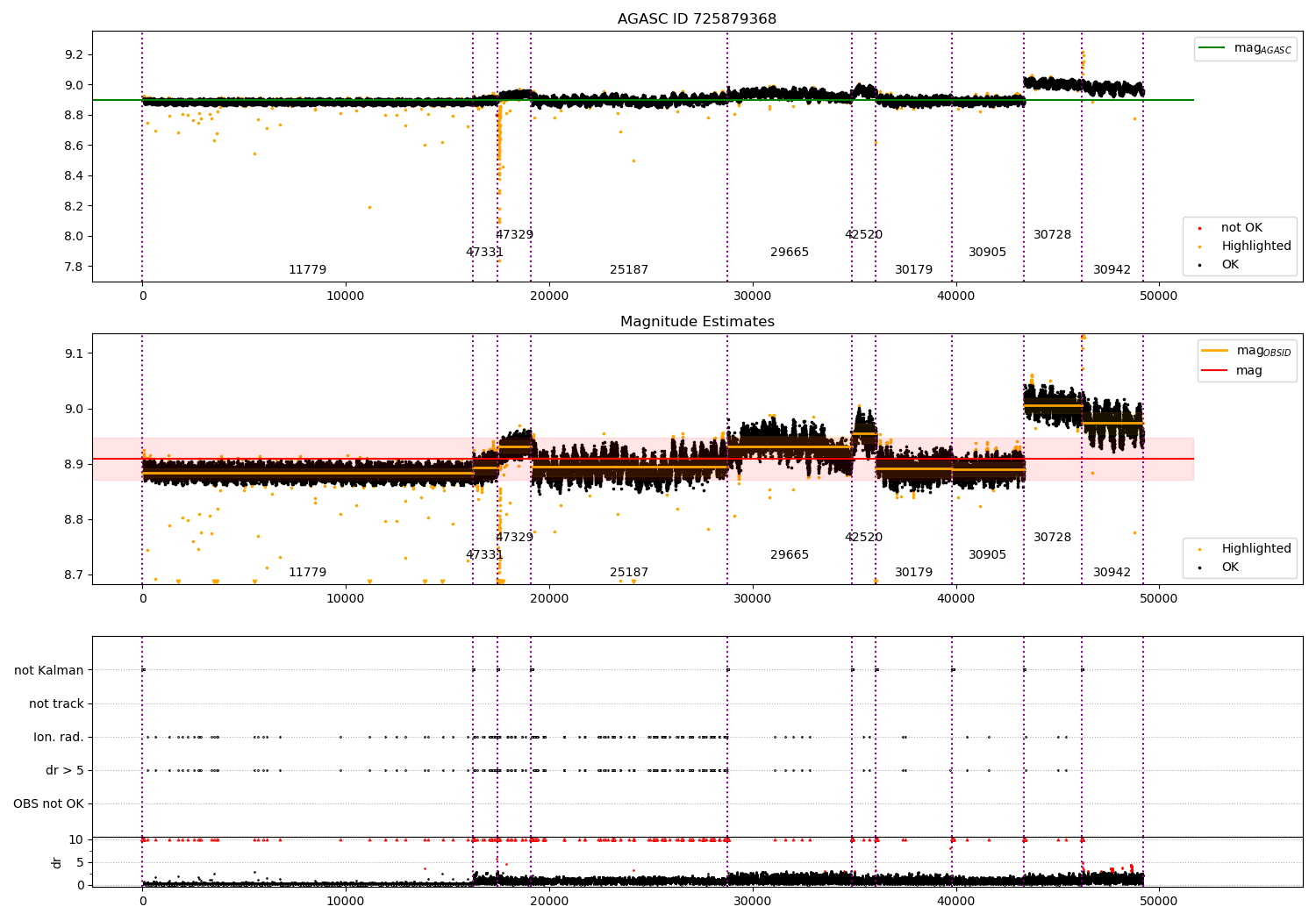The image size is (1316, 921).
Task: Click the 'OK' black legend entry in top plot
Action: click(x=1230, y=265)
